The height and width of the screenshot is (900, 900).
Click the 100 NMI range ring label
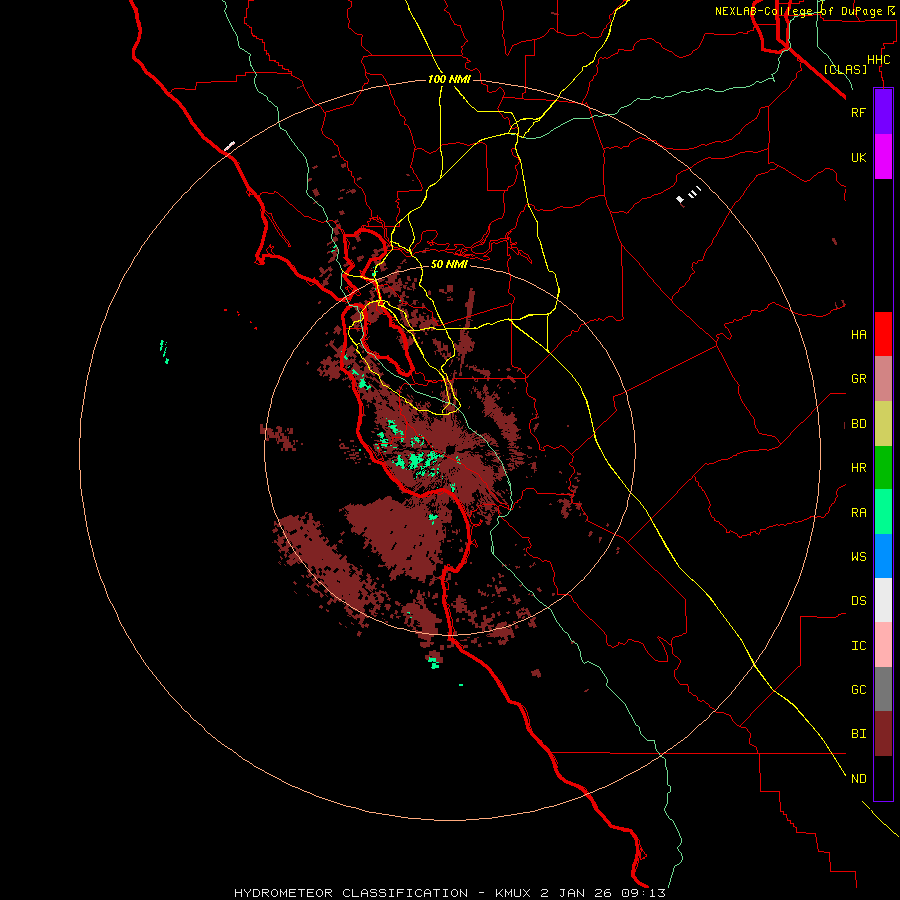pyautogui.click(x=449, y=79)
